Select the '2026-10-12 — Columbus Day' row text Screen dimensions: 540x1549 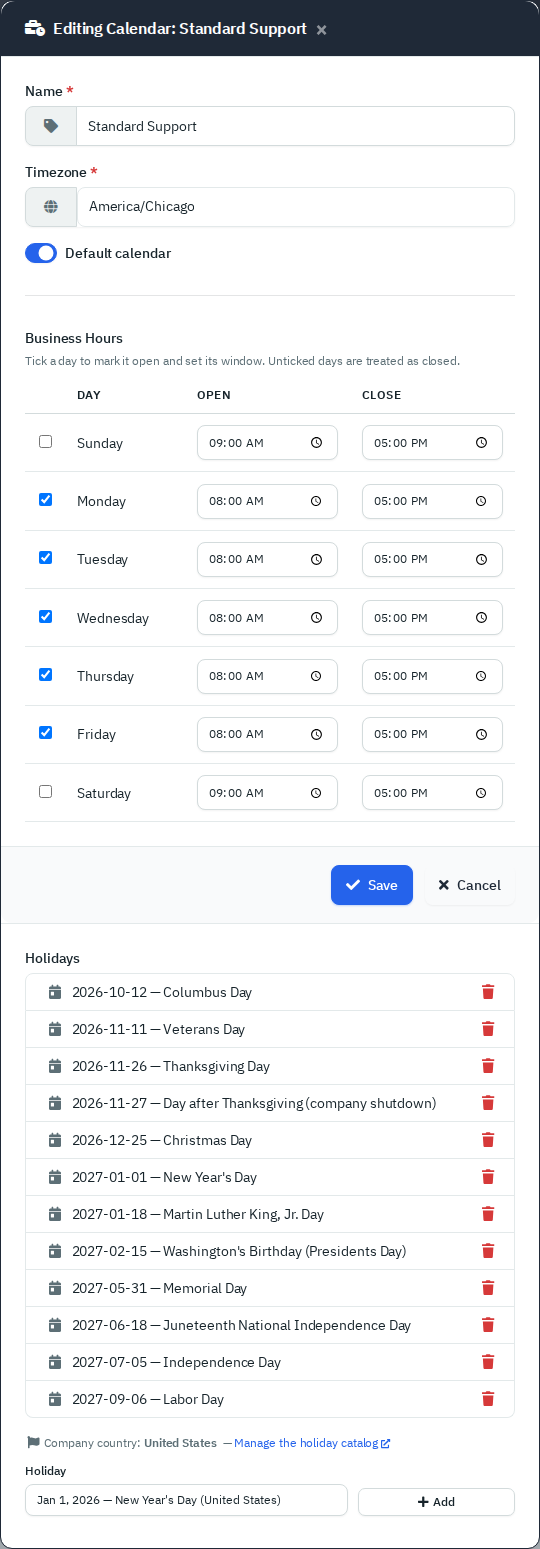(162, 992)
